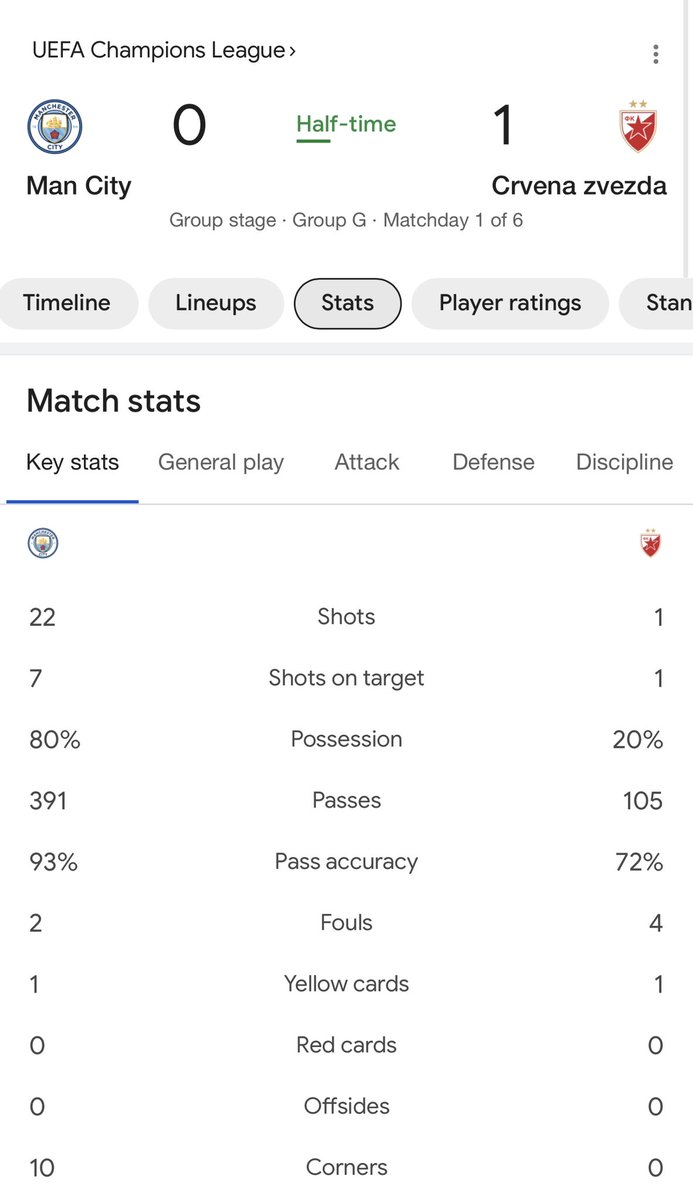Open the Lineups tab
Screen dimensions: 693x1200
point(216,303)
